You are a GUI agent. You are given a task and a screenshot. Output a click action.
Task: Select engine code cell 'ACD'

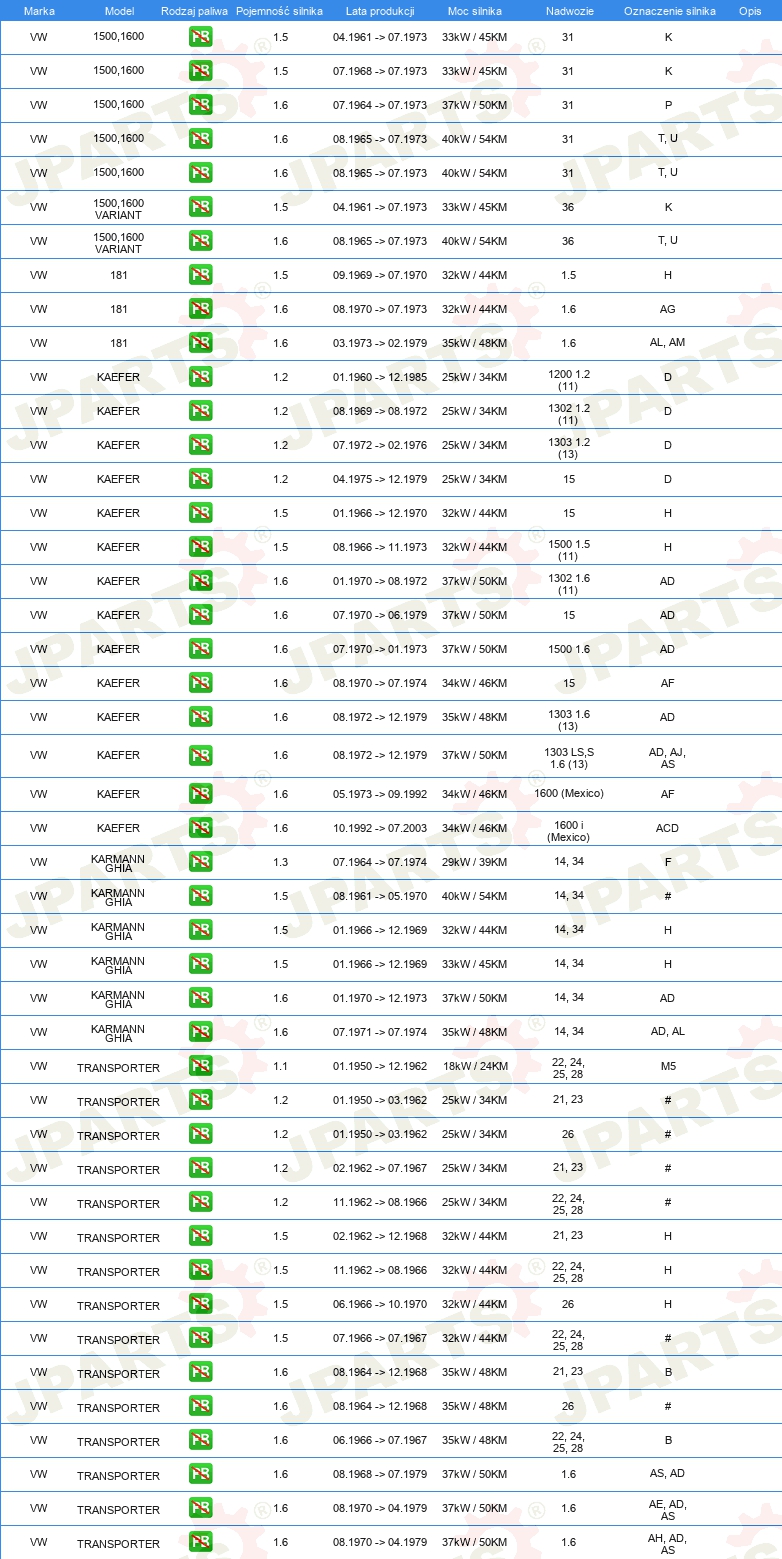coord(668,828)
